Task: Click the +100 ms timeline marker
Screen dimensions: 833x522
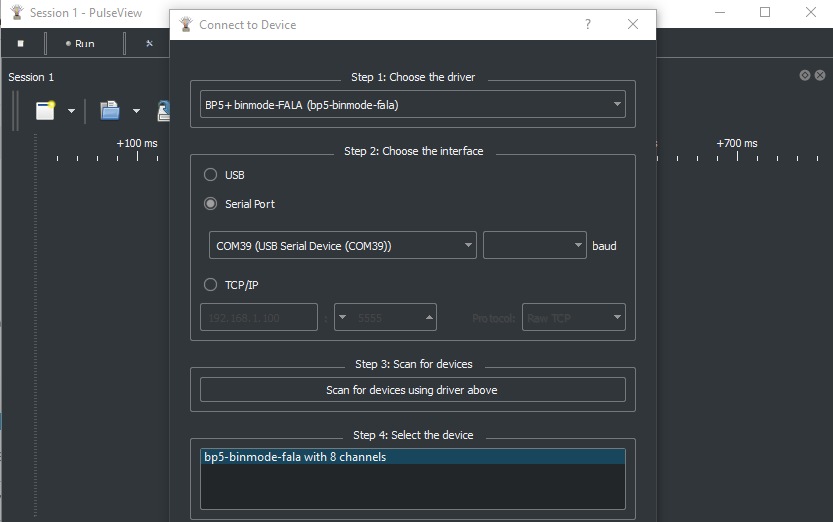Action: point(137,143)
